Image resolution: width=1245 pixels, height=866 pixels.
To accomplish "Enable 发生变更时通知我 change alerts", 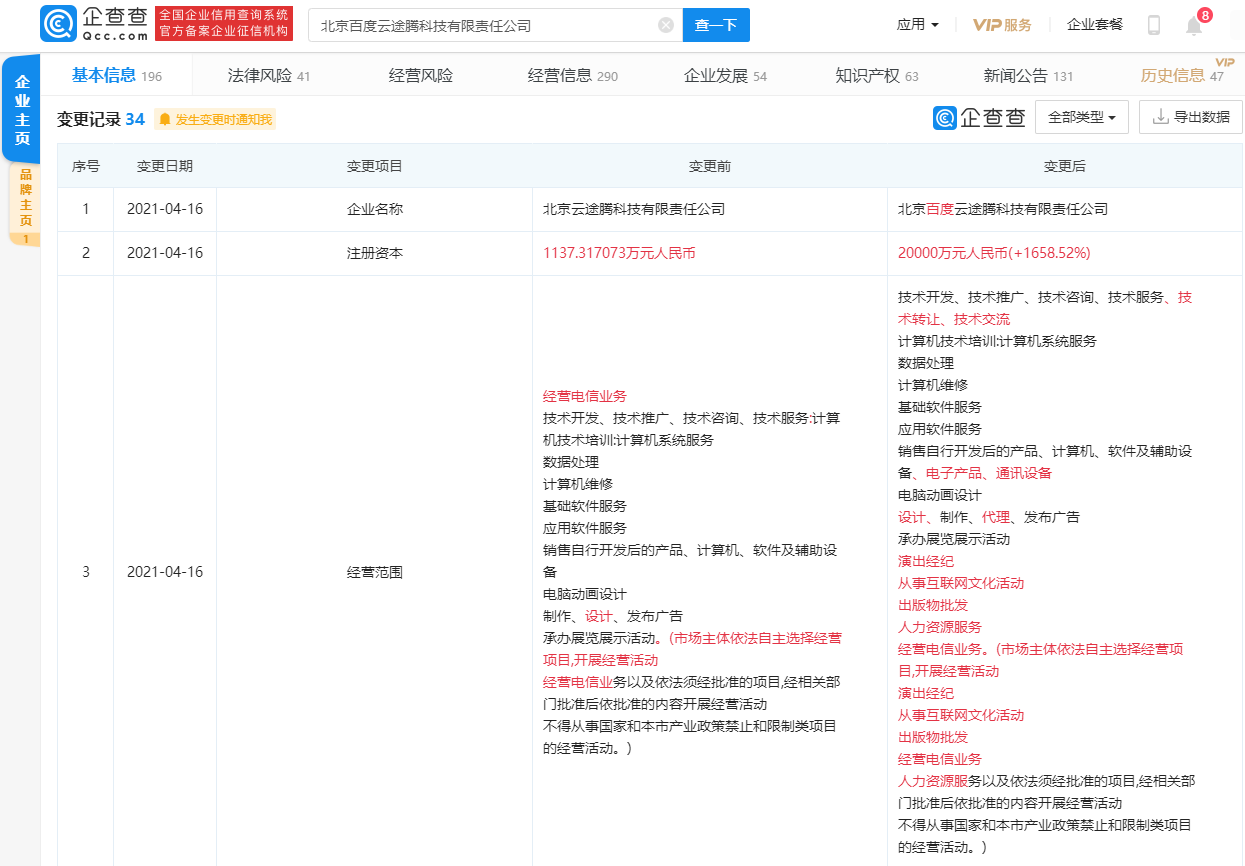I will coord(215,120).
